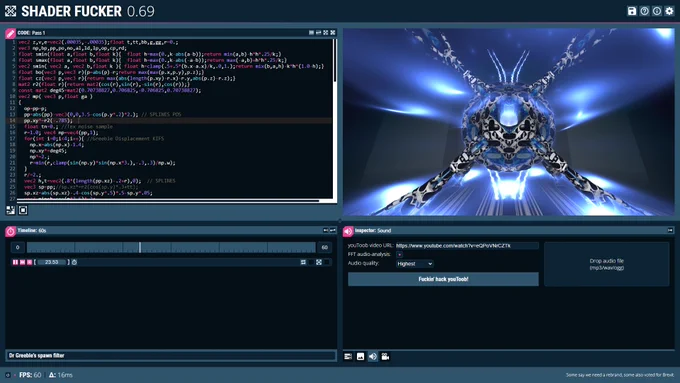Open the Audio quality Highest dropdown

(415, 264)
